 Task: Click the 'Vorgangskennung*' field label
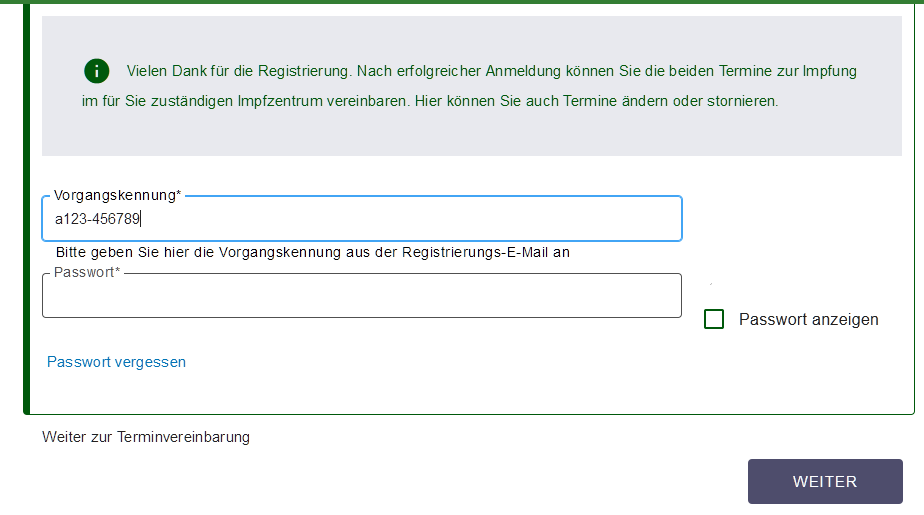click(117, 195)
